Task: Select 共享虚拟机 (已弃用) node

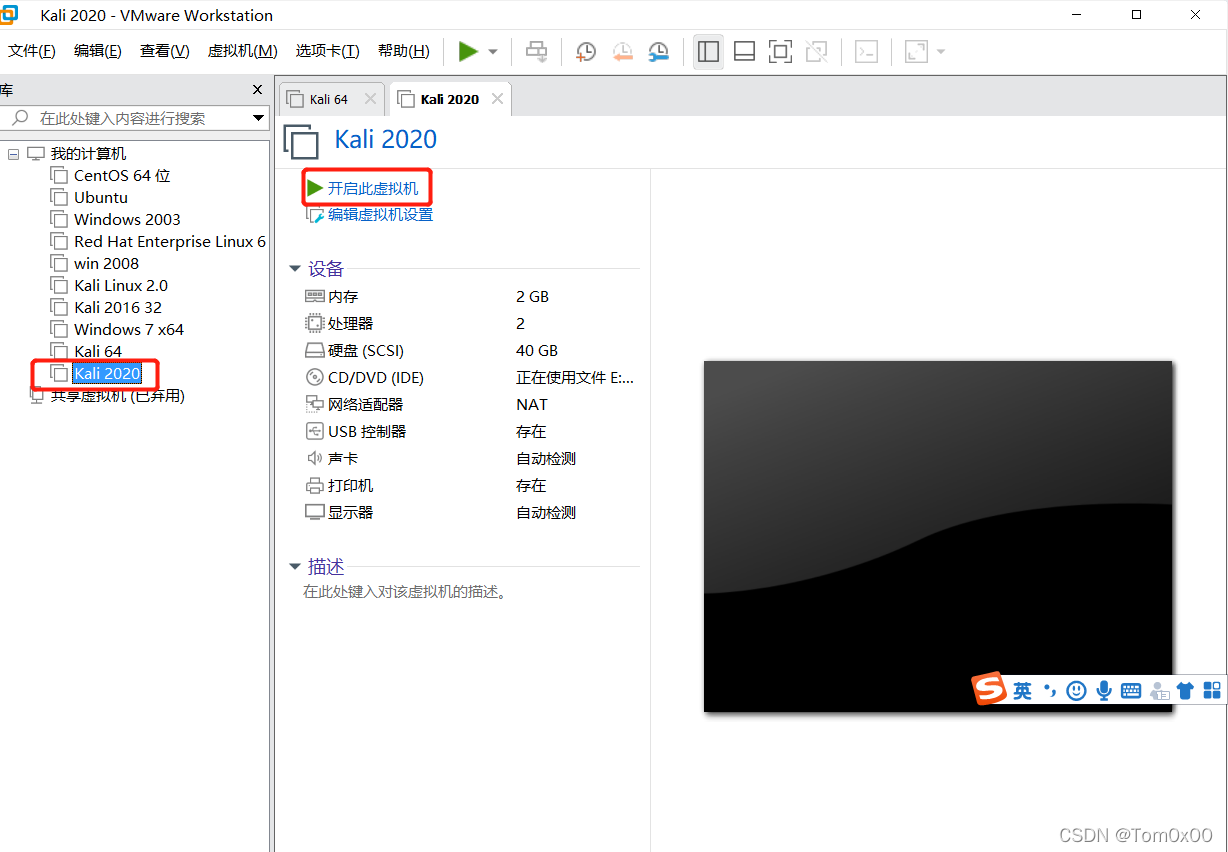Action: pyautogui.click(x=117, y=395)
